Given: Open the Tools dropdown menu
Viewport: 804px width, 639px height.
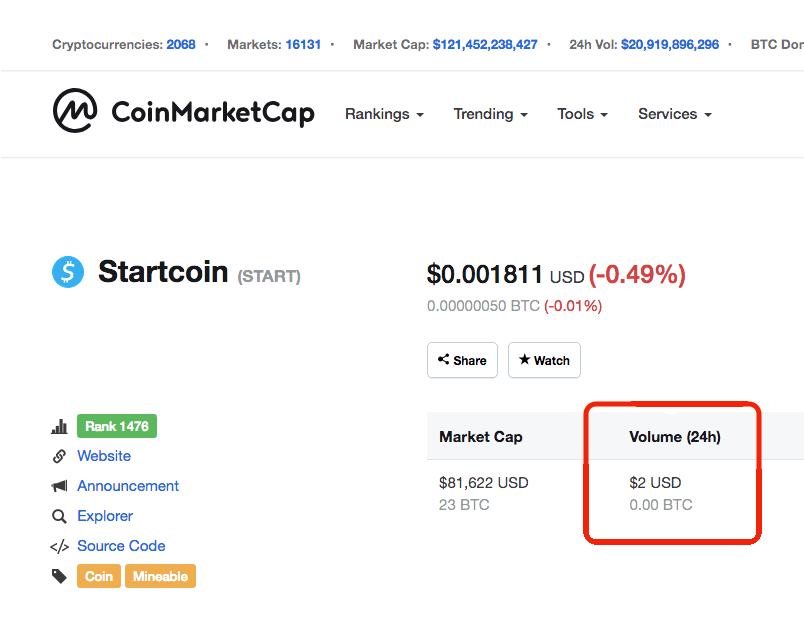Looking at the screenshot, I should 582,114.
